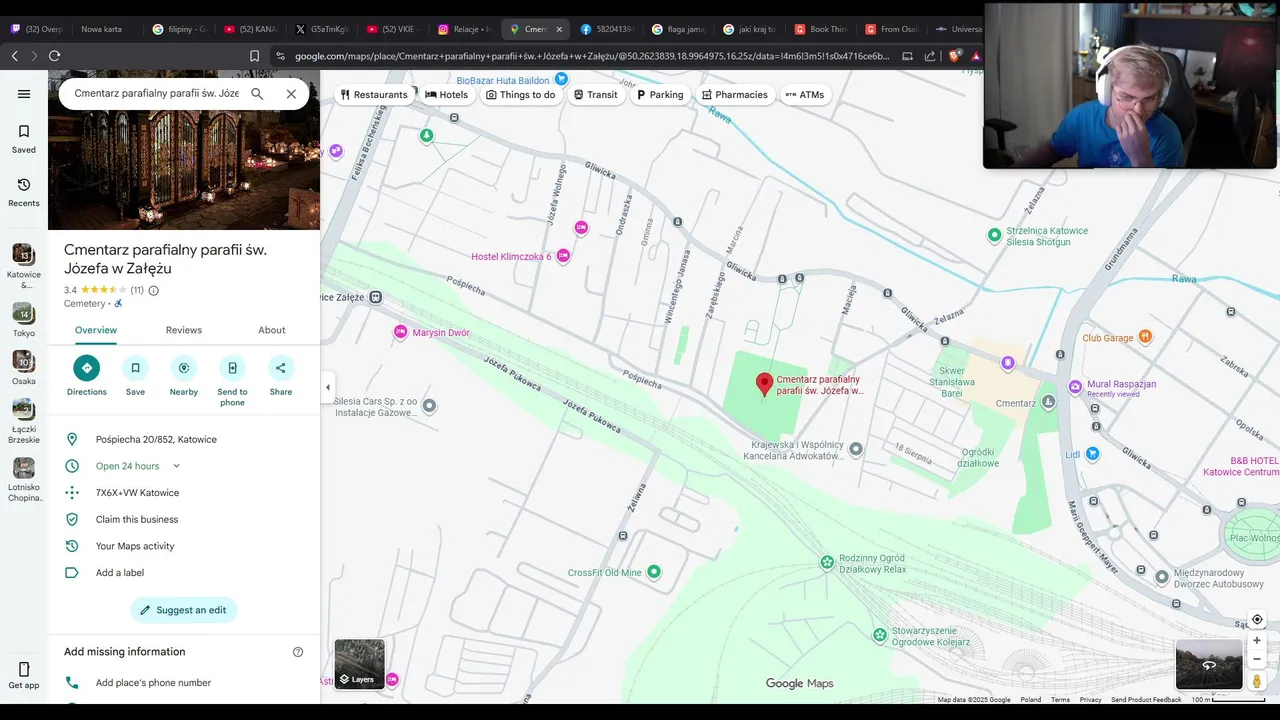The height and width of the screenshot is (720, 1280).
Task: Open the hamburger menu in Google Maps
Action: click(24, 94)
